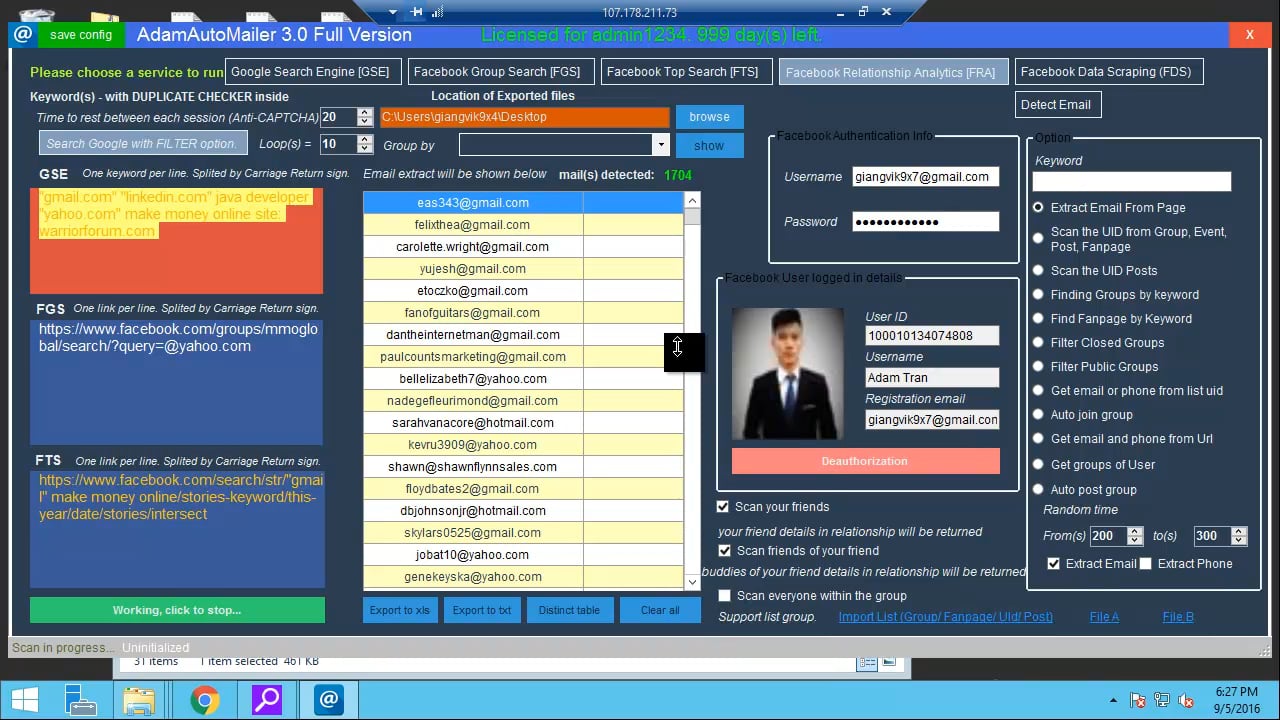Enable Scan everyone within the group
Viewport: 1280px width, 720px height.
click(725, 596)
